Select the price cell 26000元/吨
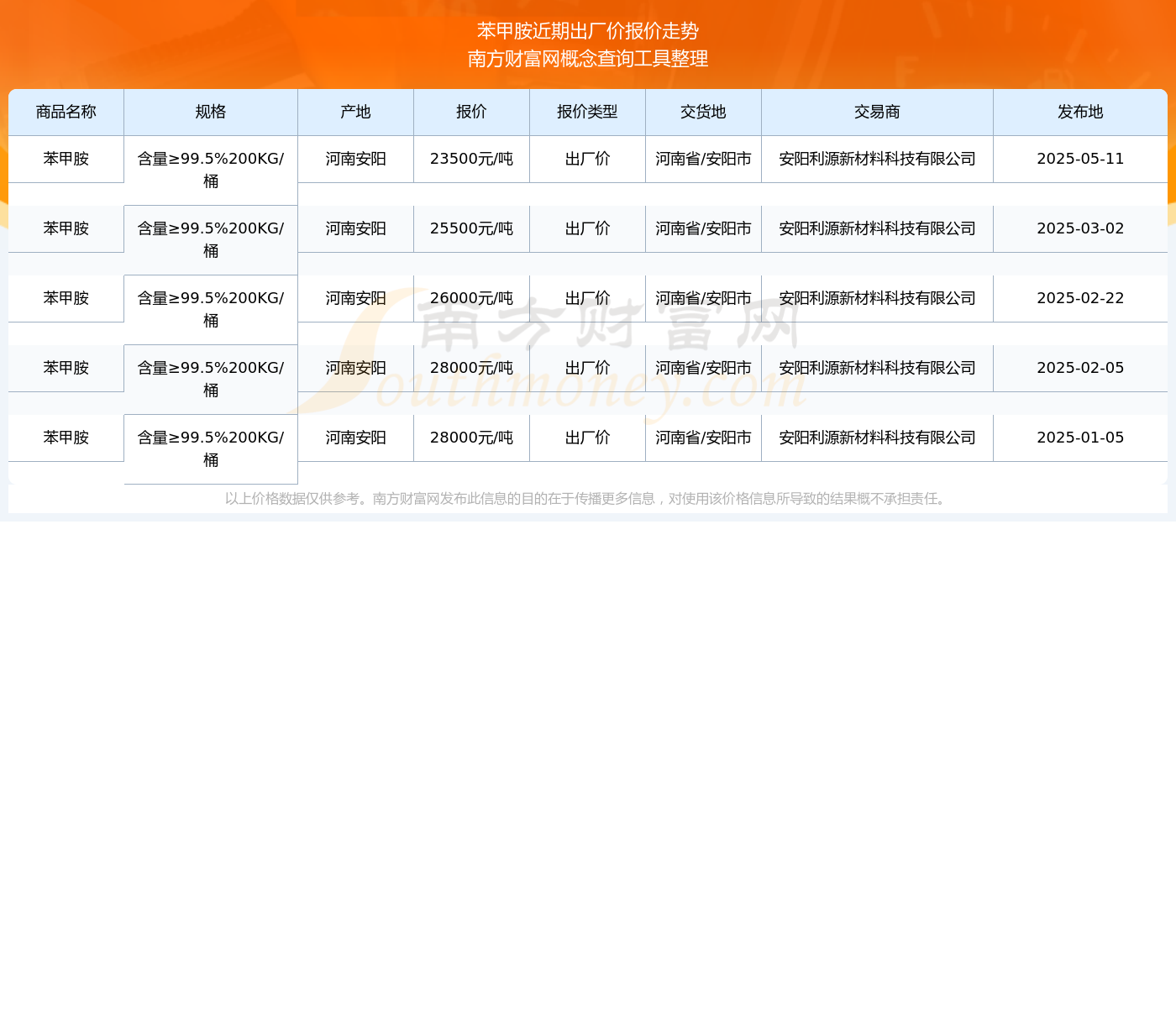Viewport: 1176px width, 1012px height. coord(471,298)
